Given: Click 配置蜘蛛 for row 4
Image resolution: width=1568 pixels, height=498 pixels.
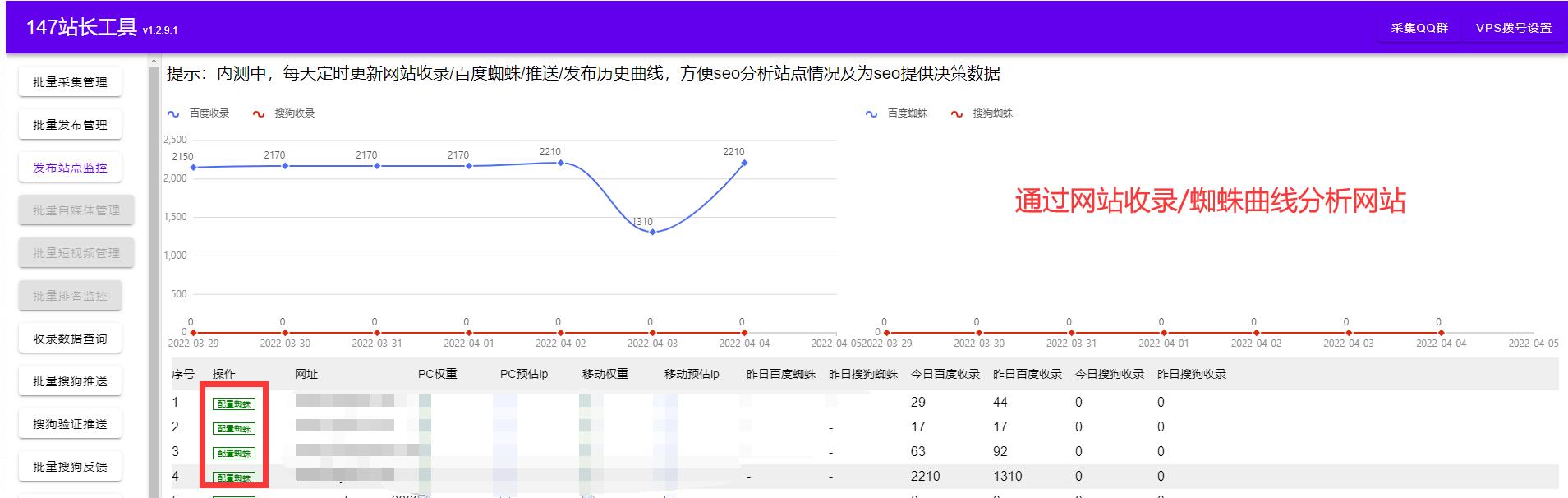Looking at the screenshot, I should pos(234,477).
